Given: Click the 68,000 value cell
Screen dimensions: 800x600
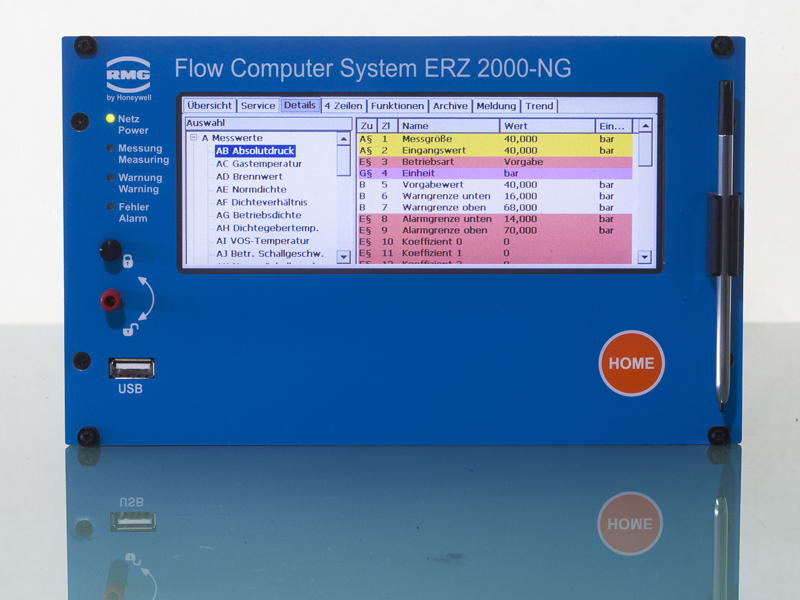Looking at the screenshot, I should [520, 207].
